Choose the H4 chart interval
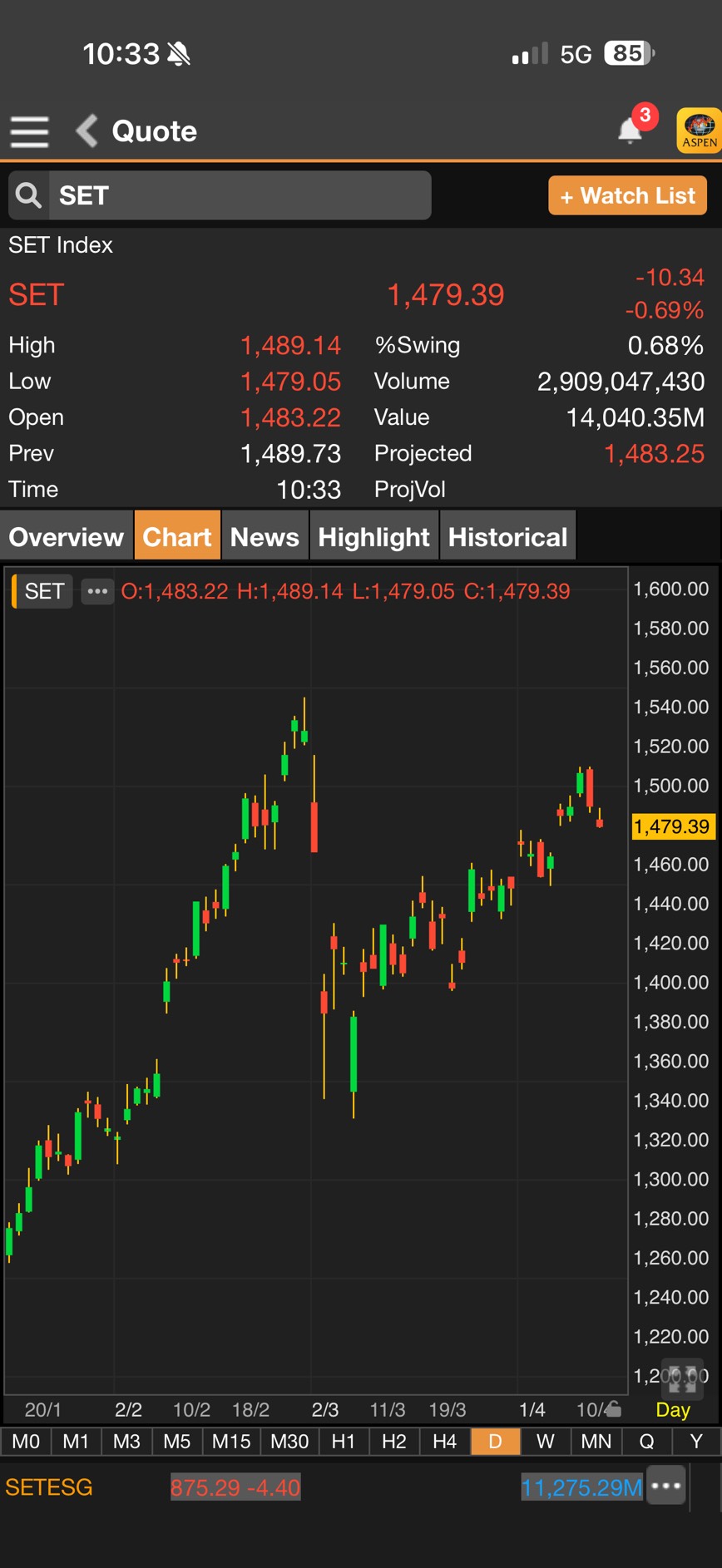 [444, 1442]
